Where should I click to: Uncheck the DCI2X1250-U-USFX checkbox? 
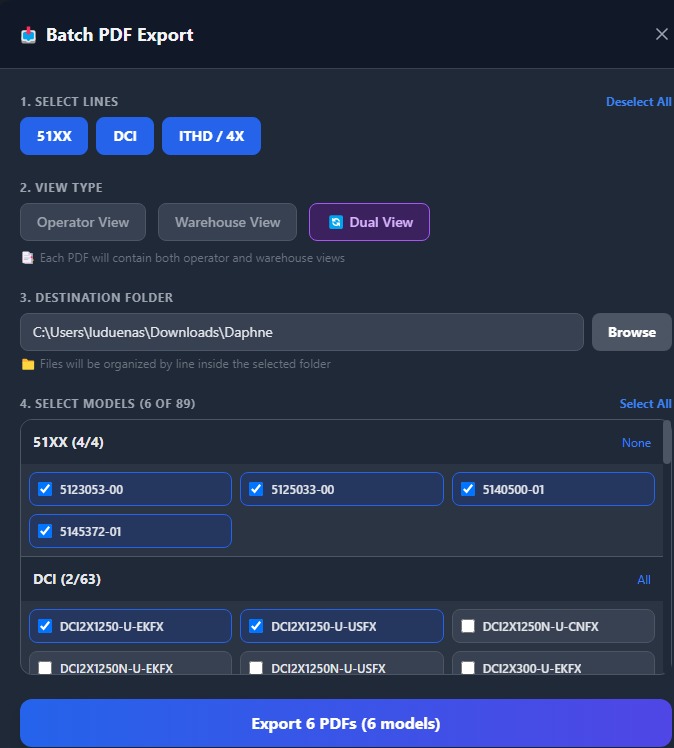point(256,626)
